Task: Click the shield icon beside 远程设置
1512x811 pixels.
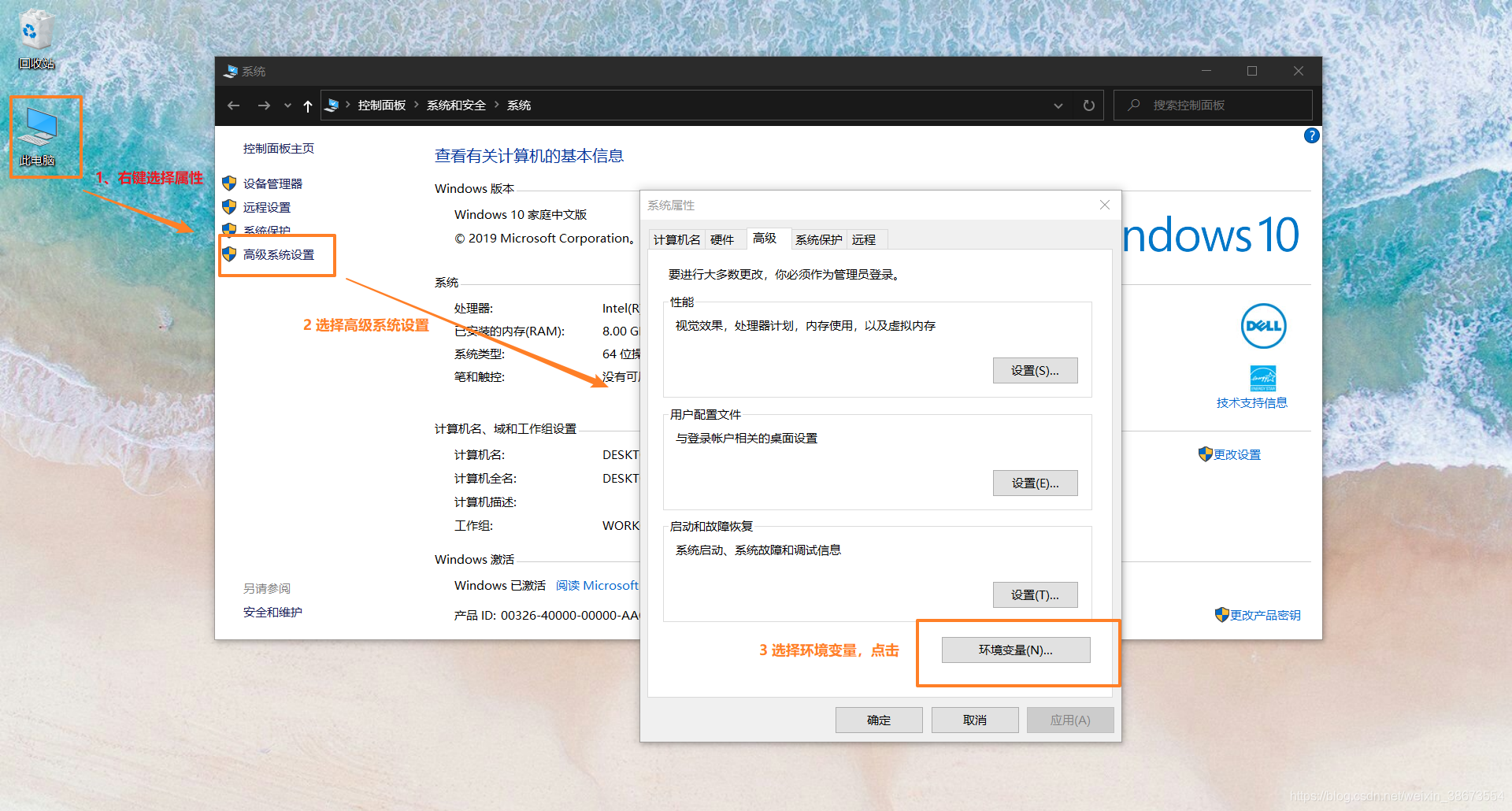Action: click(x=229, y=207)
